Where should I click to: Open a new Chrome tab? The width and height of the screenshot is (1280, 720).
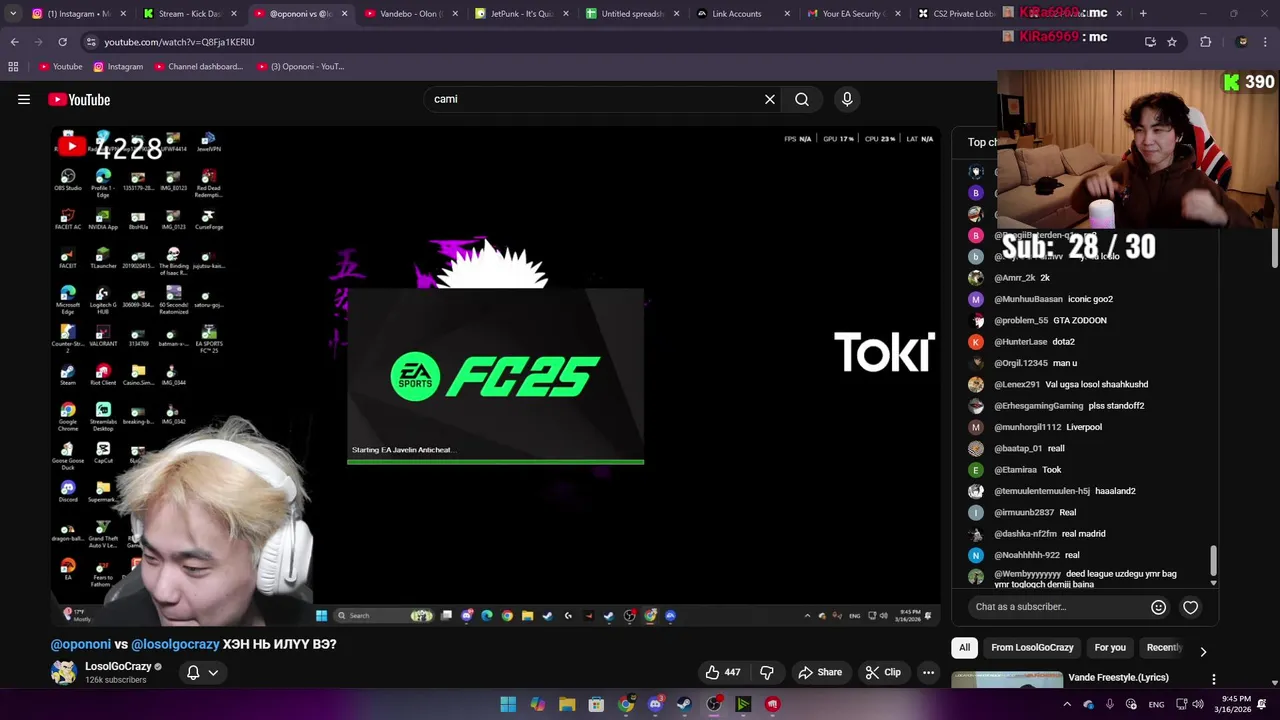[1143, 14]
